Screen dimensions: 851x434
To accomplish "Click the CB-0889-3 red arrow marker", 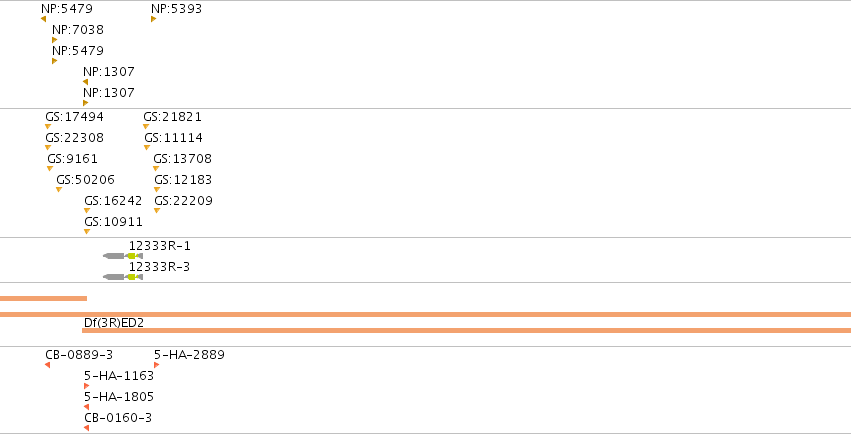I will tap(48, 365).
